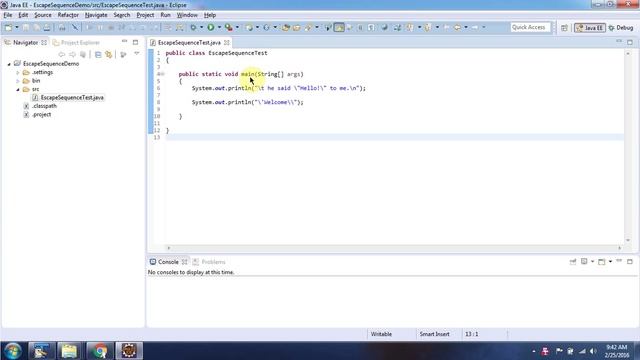Switch to the Project Explorer tab
This screenshot has height=360, width=640.
click(76, 42)
